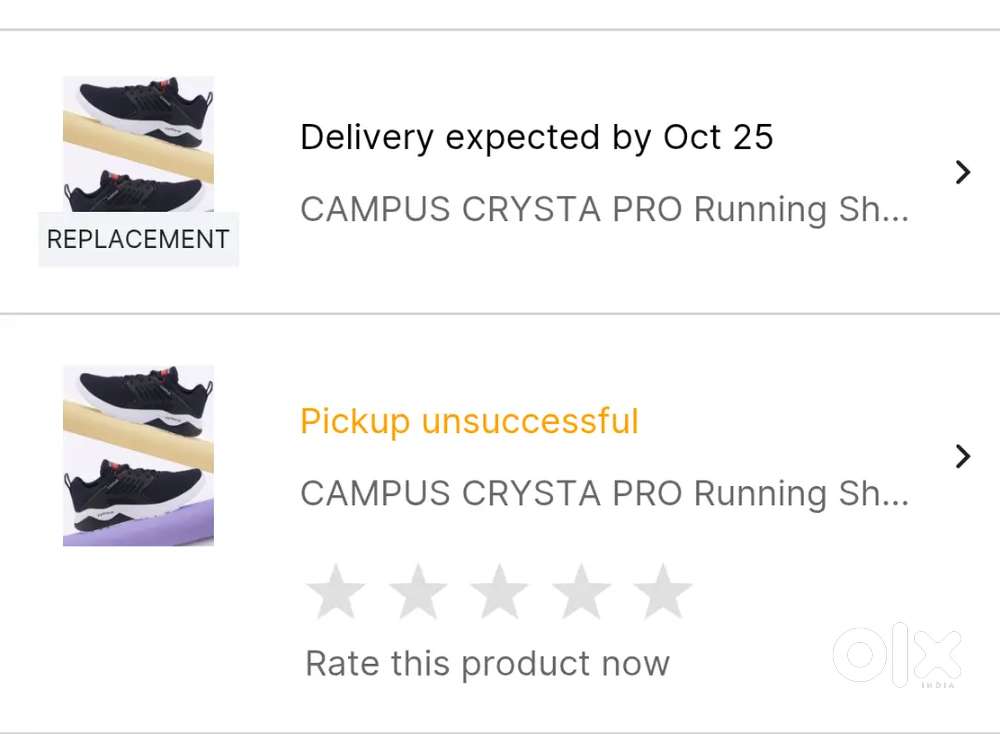
Task: Click the REPLACEMENT badge
Action: click(138, 240)
